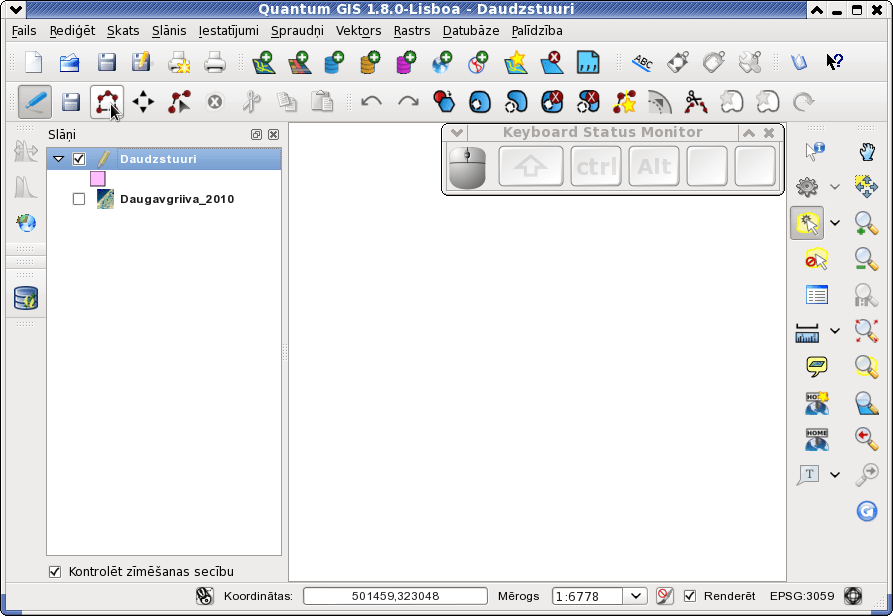Select the Delete Ring tool

[x=552, y=102]
